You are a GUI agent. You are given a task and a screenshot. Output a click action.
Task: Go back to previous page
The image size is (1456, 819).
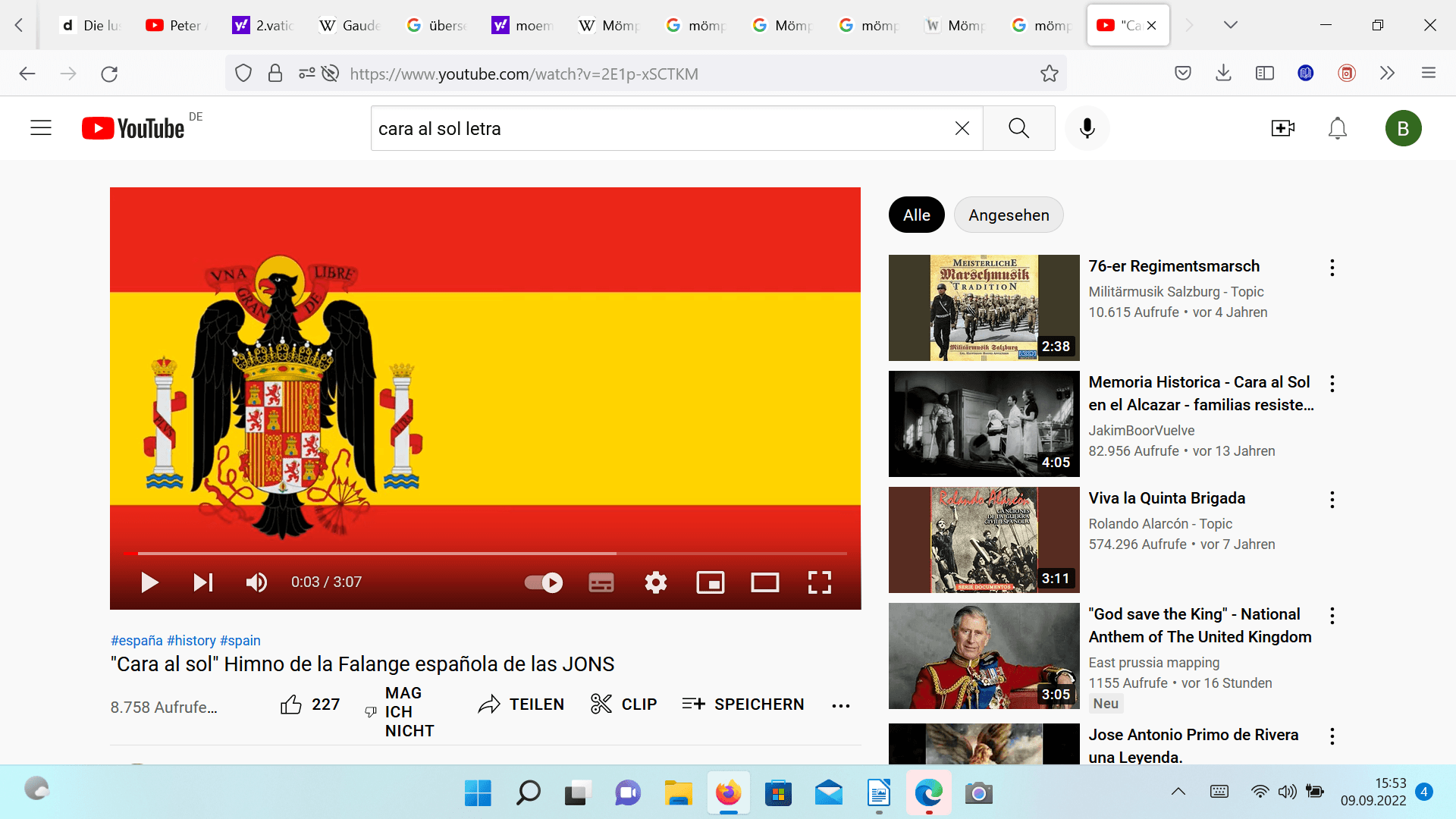(x=27, y=74)
